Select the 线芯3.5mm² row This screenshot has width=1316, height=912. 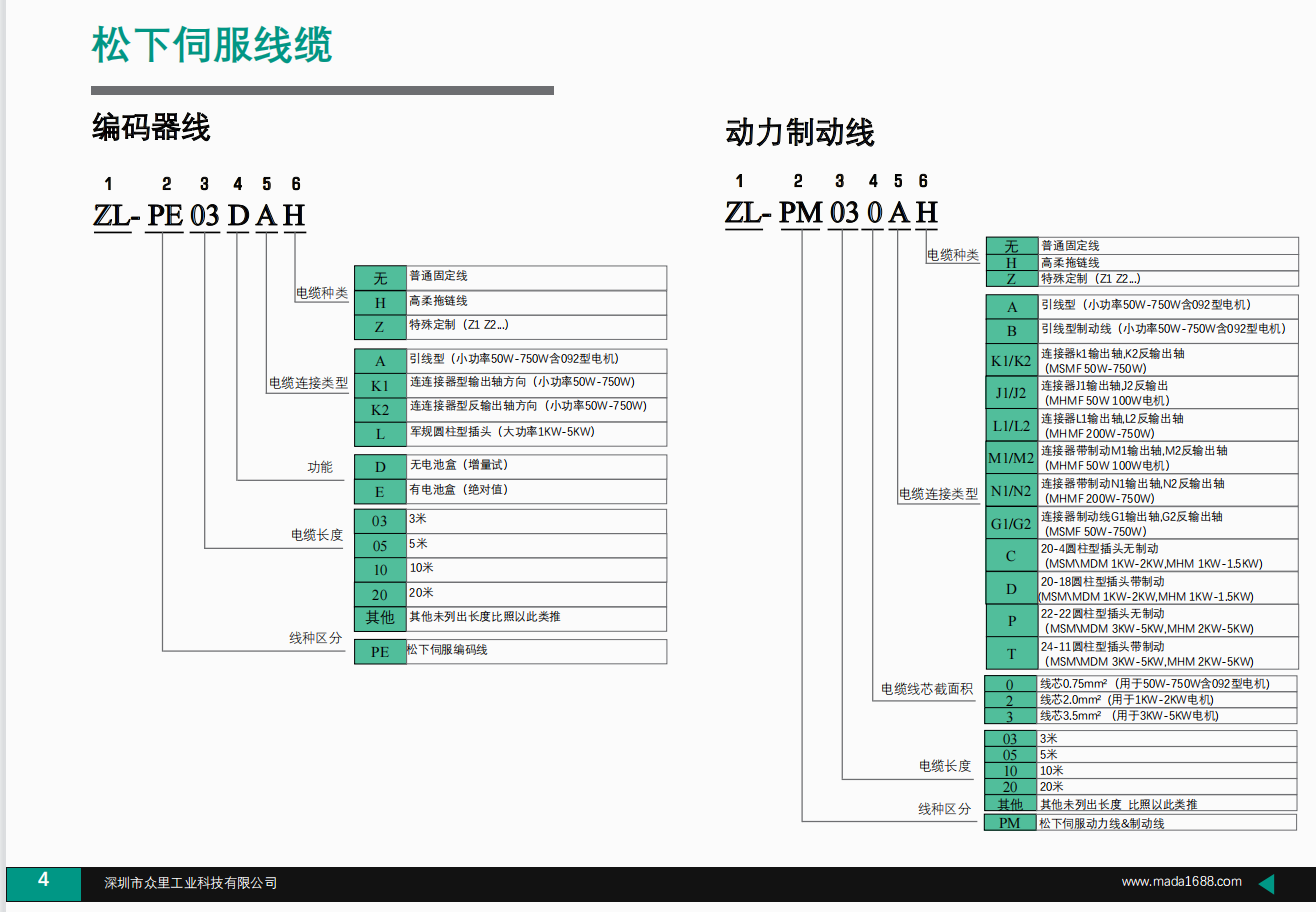1142,716
